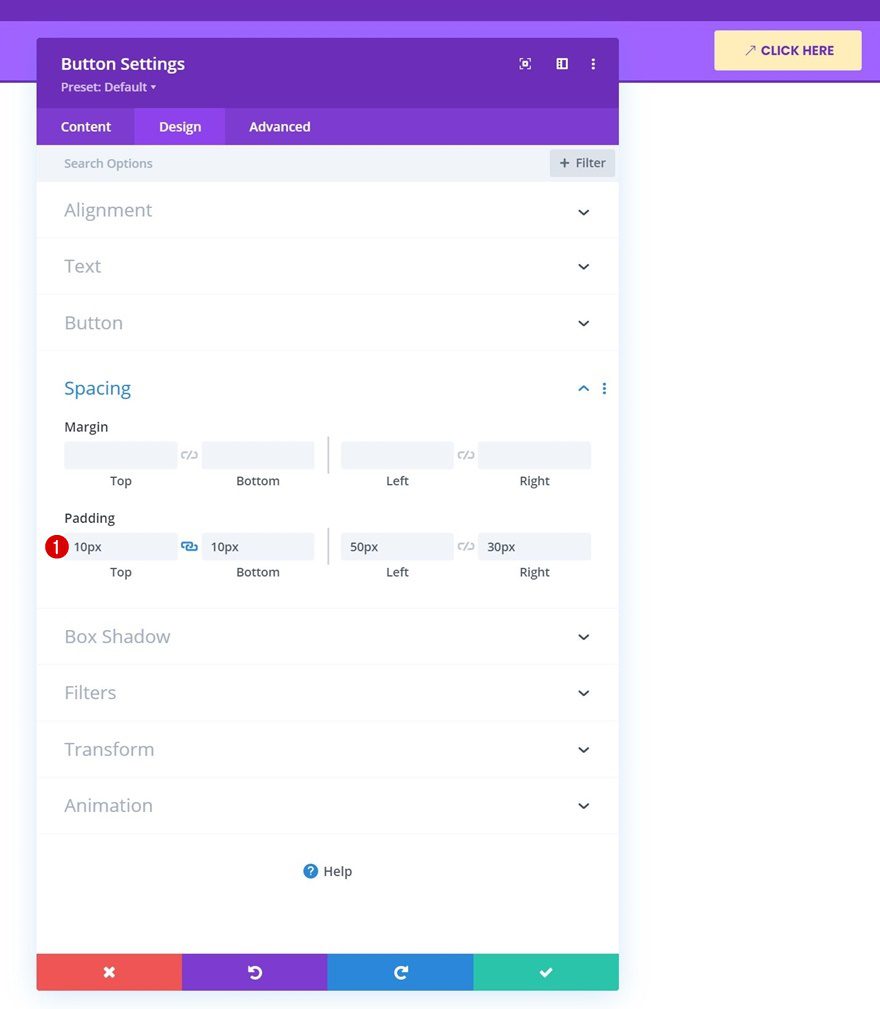The height and width of the screenshot is (1009, 880).
Task: Switch to the Advanced tab
Action: pos(279,126)
